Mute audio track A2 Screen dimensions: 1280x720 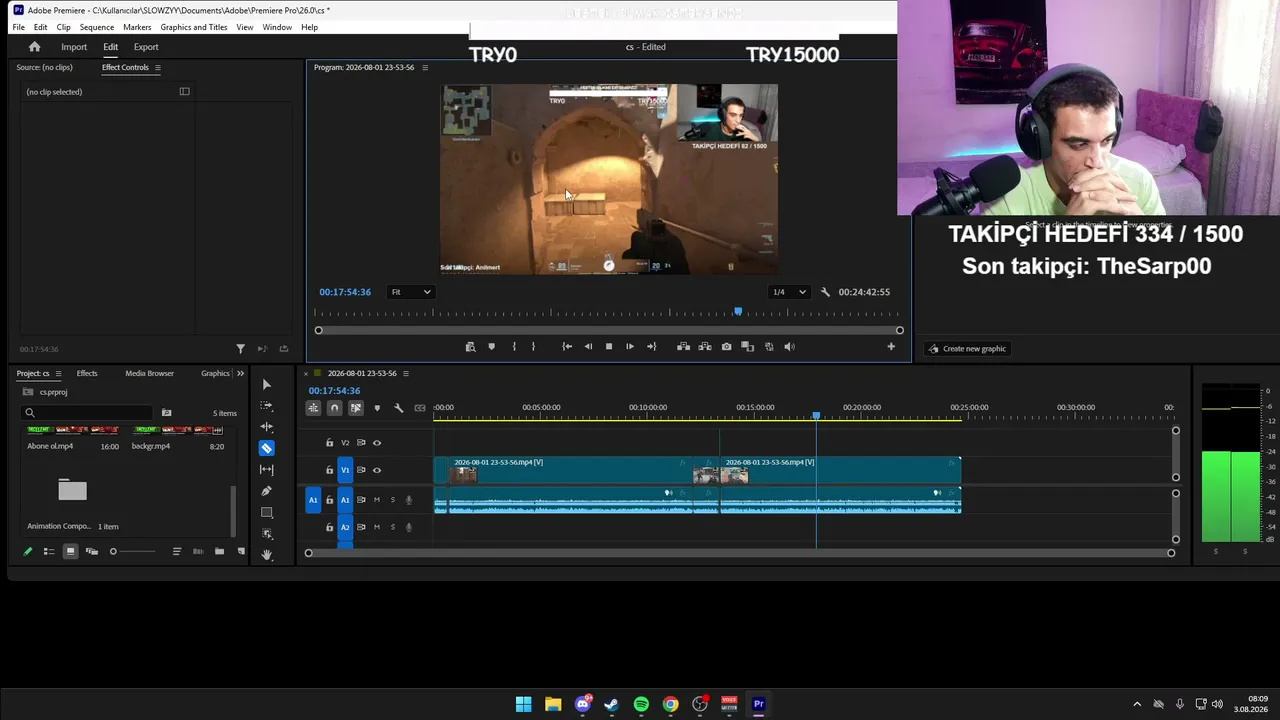pos(377,527)
